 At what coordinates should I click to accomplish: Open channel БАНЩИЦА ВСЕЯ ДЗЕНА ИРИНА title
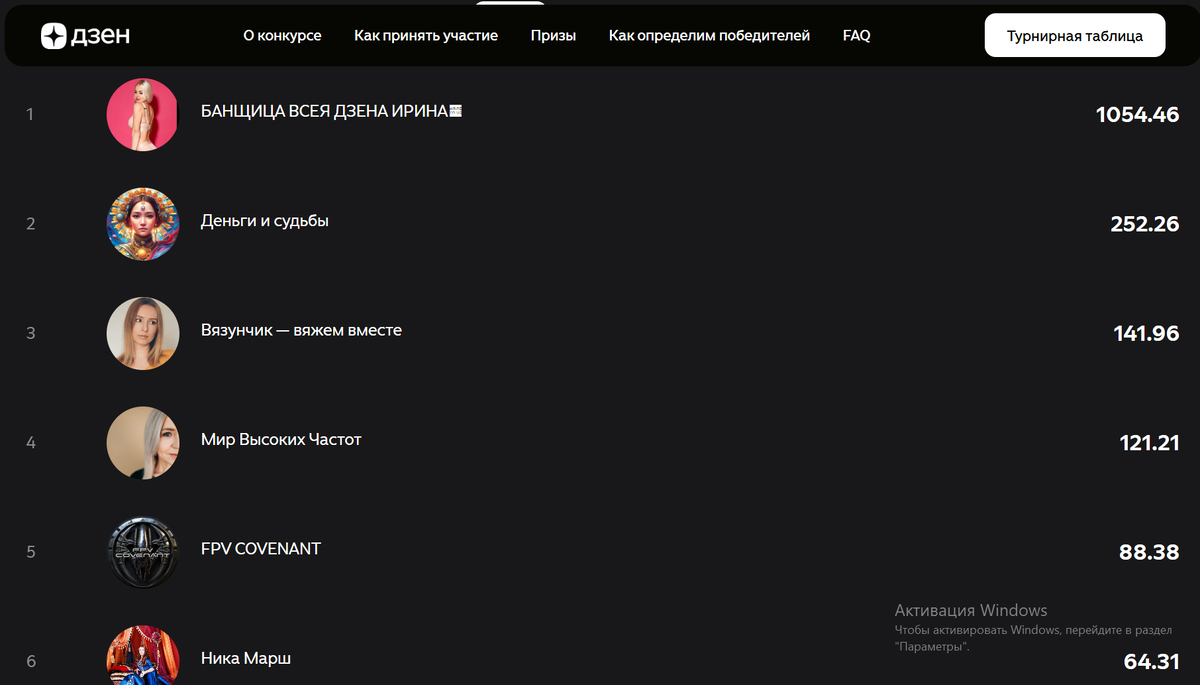(x=330, y=111)
